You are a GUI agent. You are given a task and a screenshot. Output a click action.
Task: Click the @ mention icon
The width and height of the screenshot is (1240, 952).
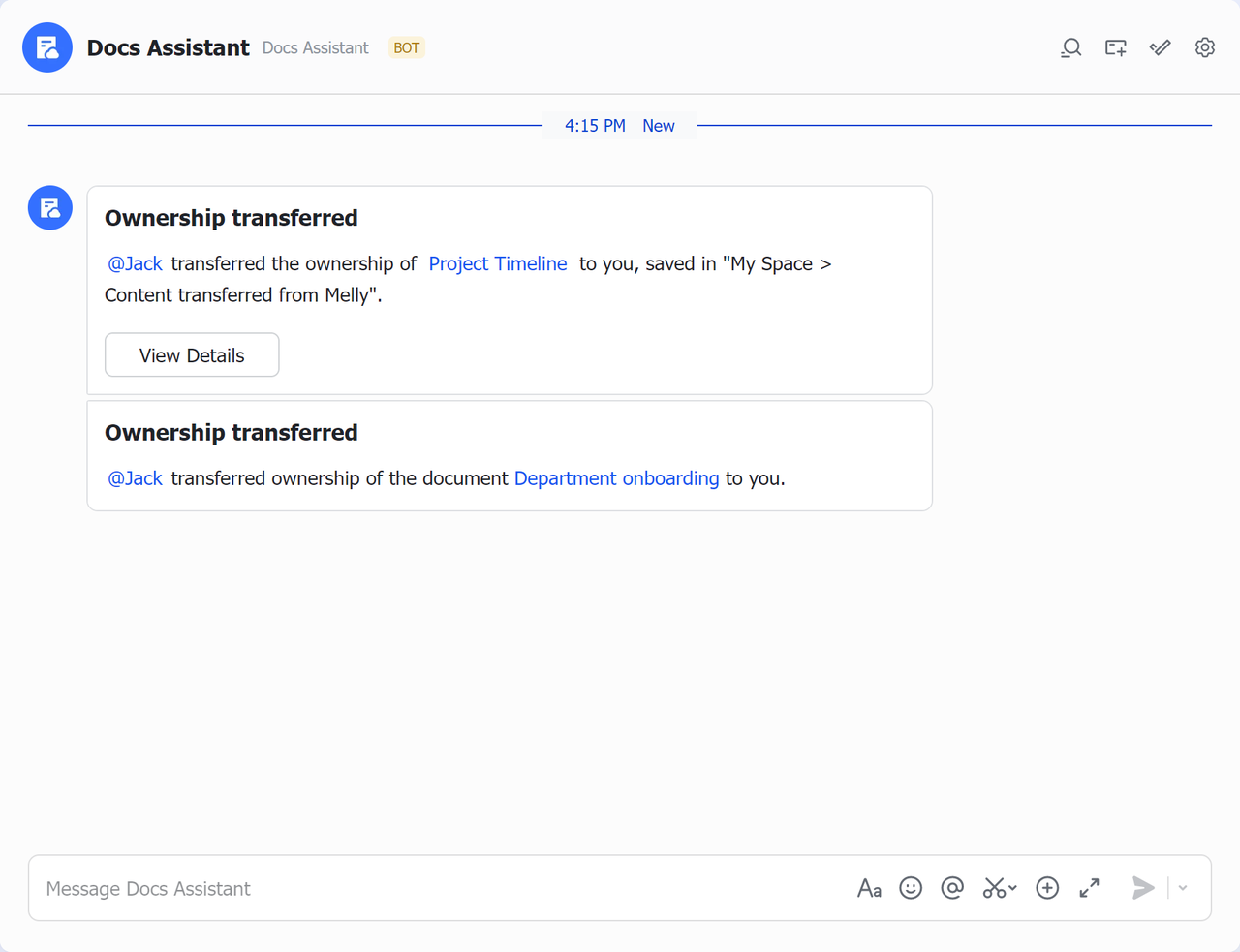(x=952, y=888)
